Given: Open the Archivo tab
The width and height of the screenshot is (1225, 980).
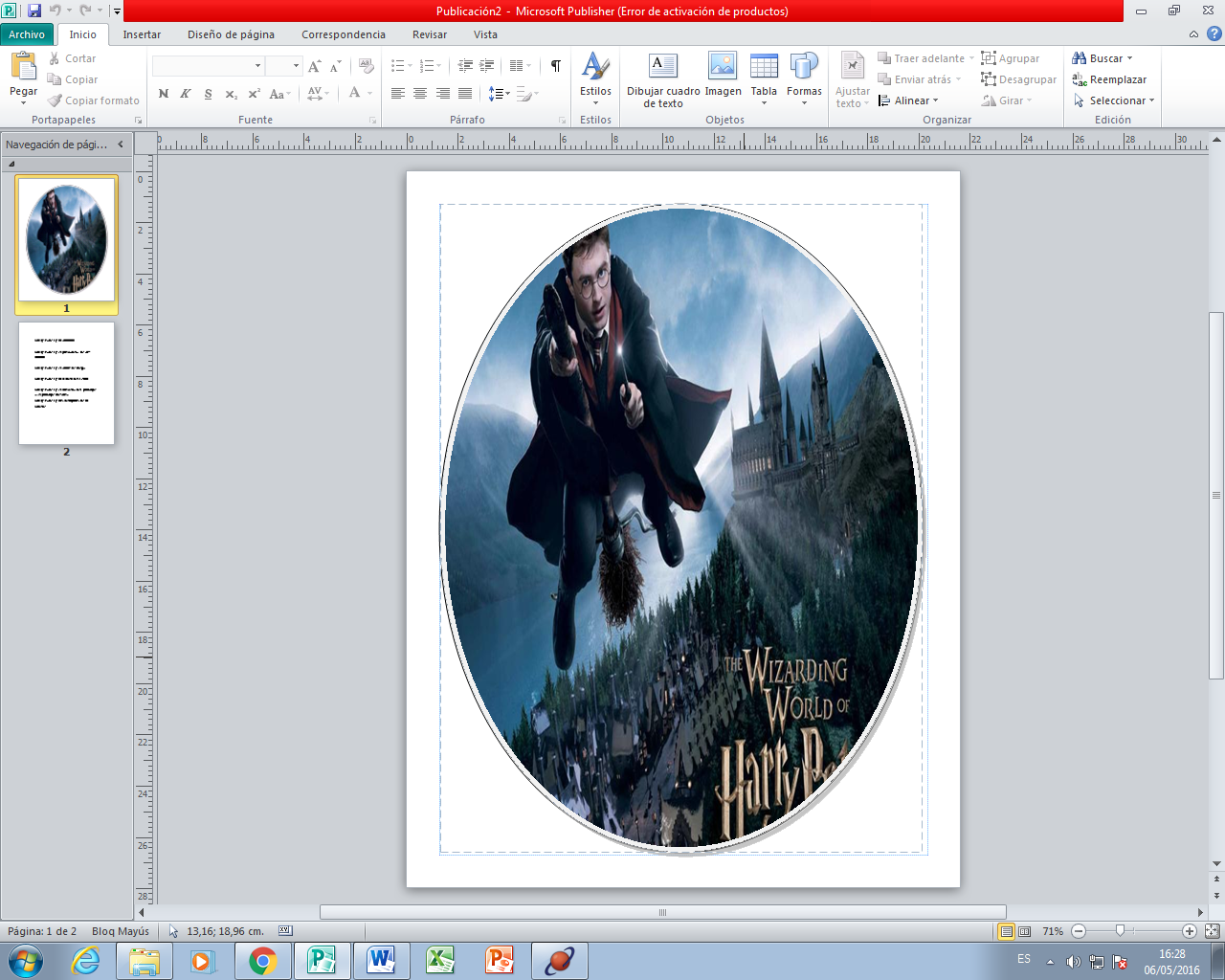Looking at the screenshot, I should tap(27, 34).
